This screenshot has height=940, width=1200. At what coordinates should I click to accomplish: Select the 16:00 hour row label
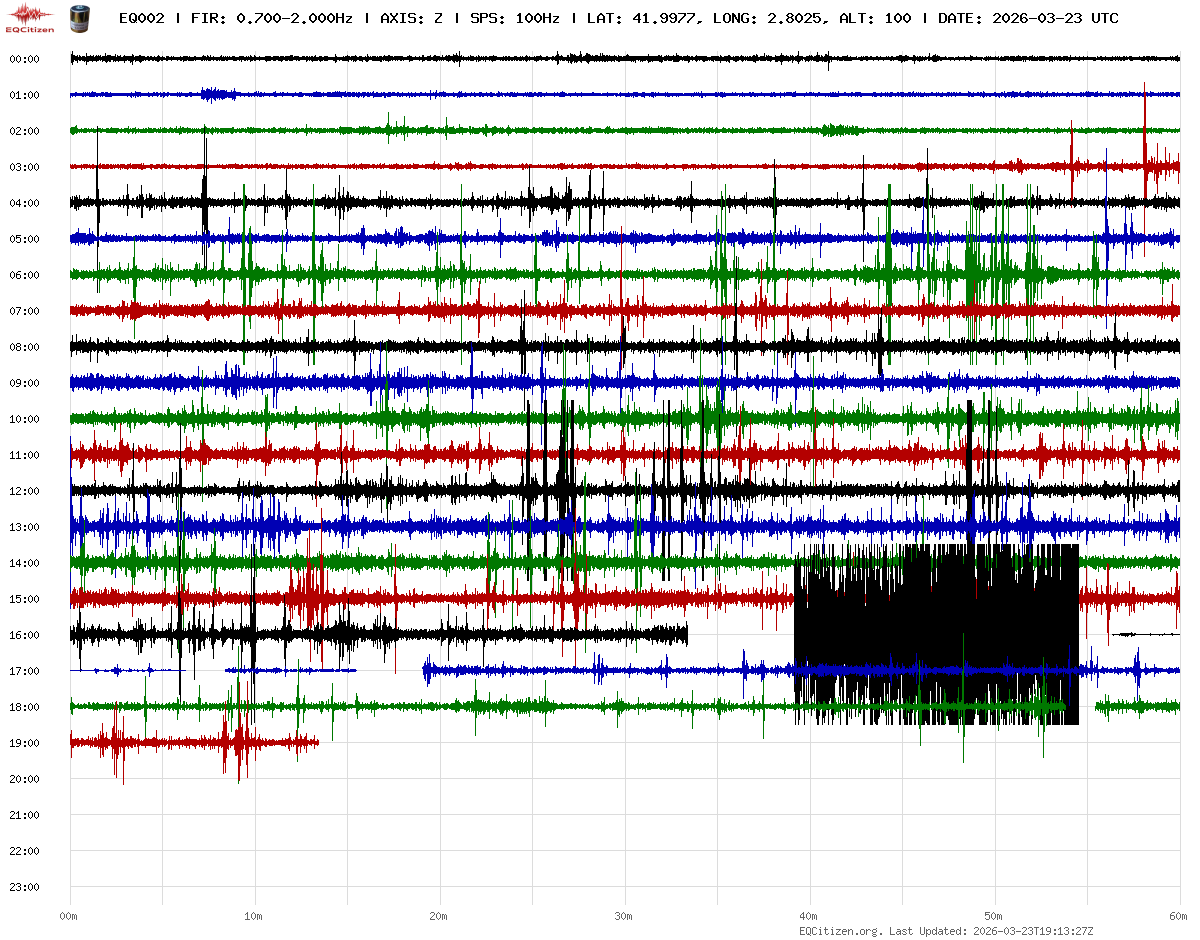click(24, 635)
